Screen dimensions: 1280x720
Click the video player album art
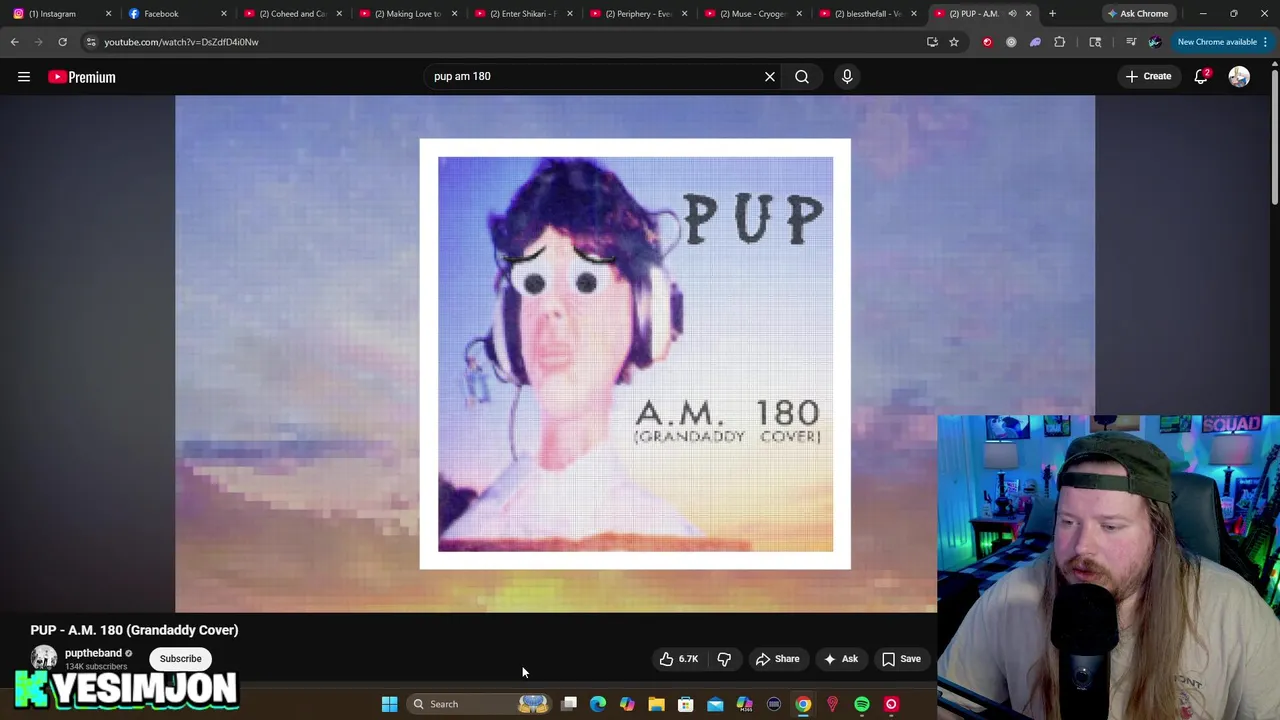click(x=635, y=354)
